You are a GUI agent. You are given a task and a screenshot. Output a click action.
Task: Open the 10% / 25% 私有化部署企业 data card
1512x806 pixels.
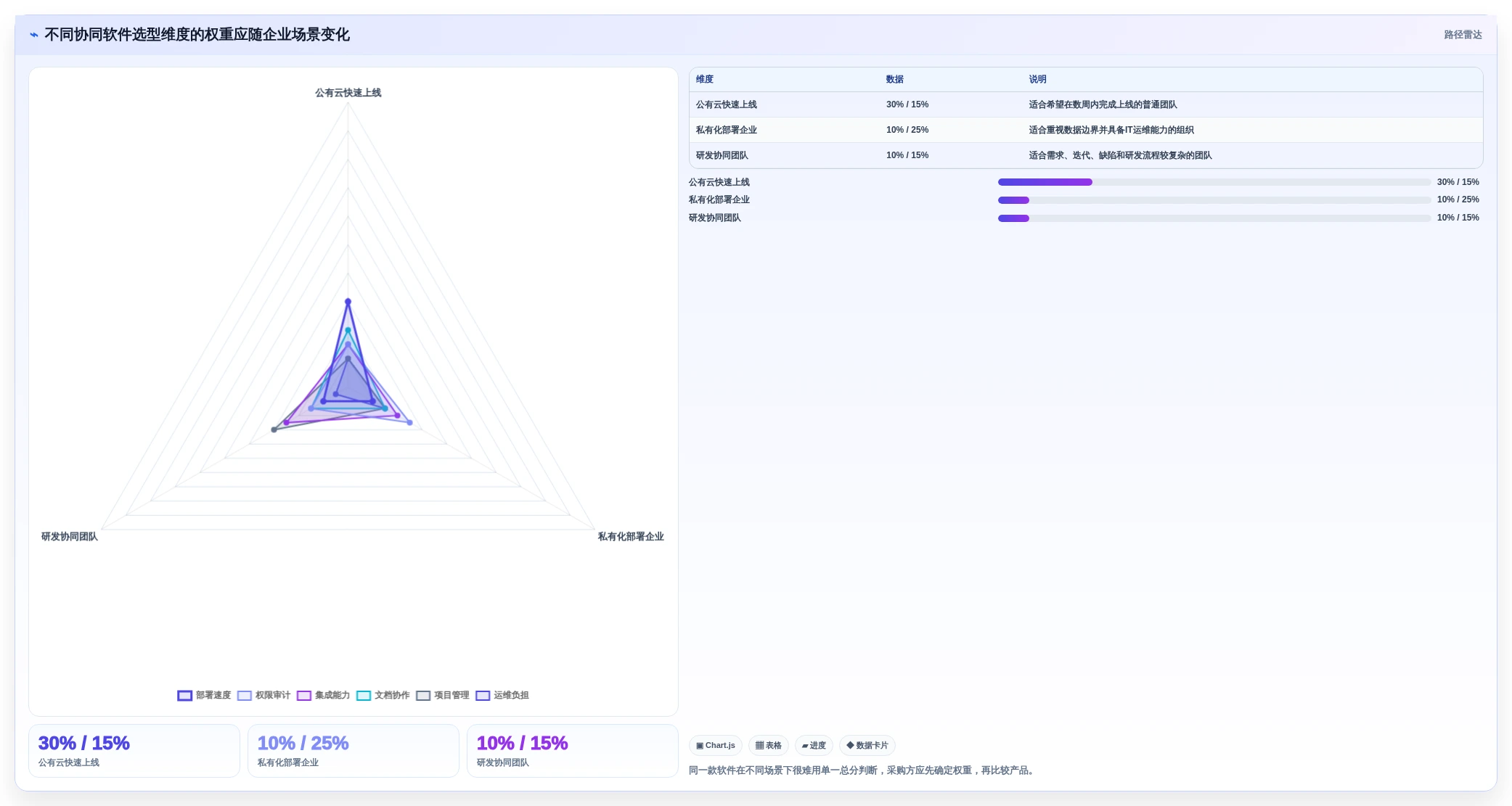click(x=354, y=751)
